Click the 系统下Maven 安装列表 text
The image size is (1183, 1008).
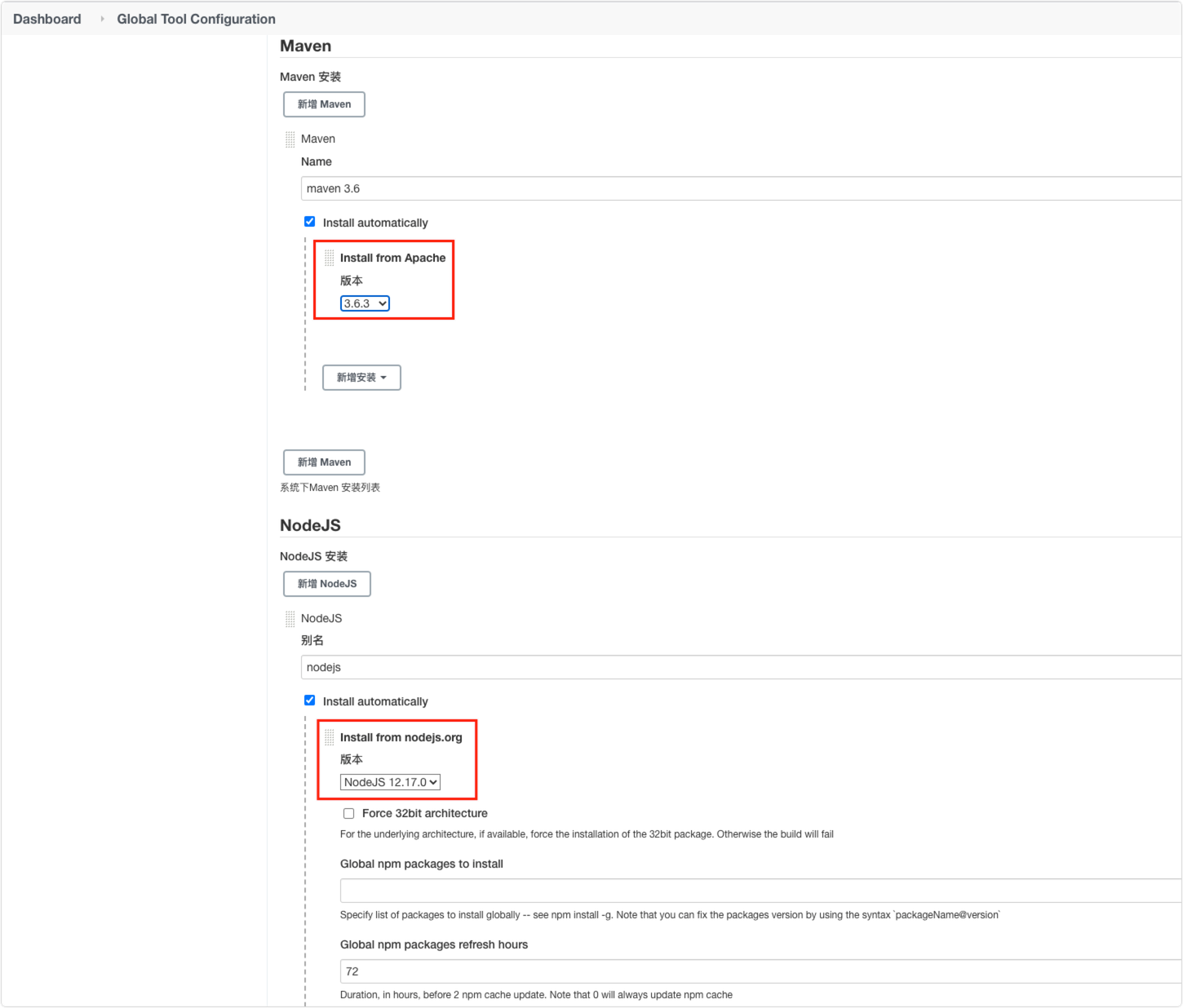pyautogui.click(x=330, y=488)
